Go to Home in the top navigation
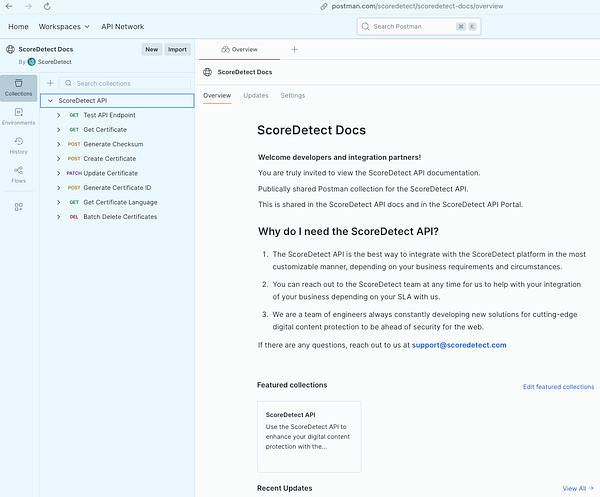 pyautogui.click(x=18, y=26)
